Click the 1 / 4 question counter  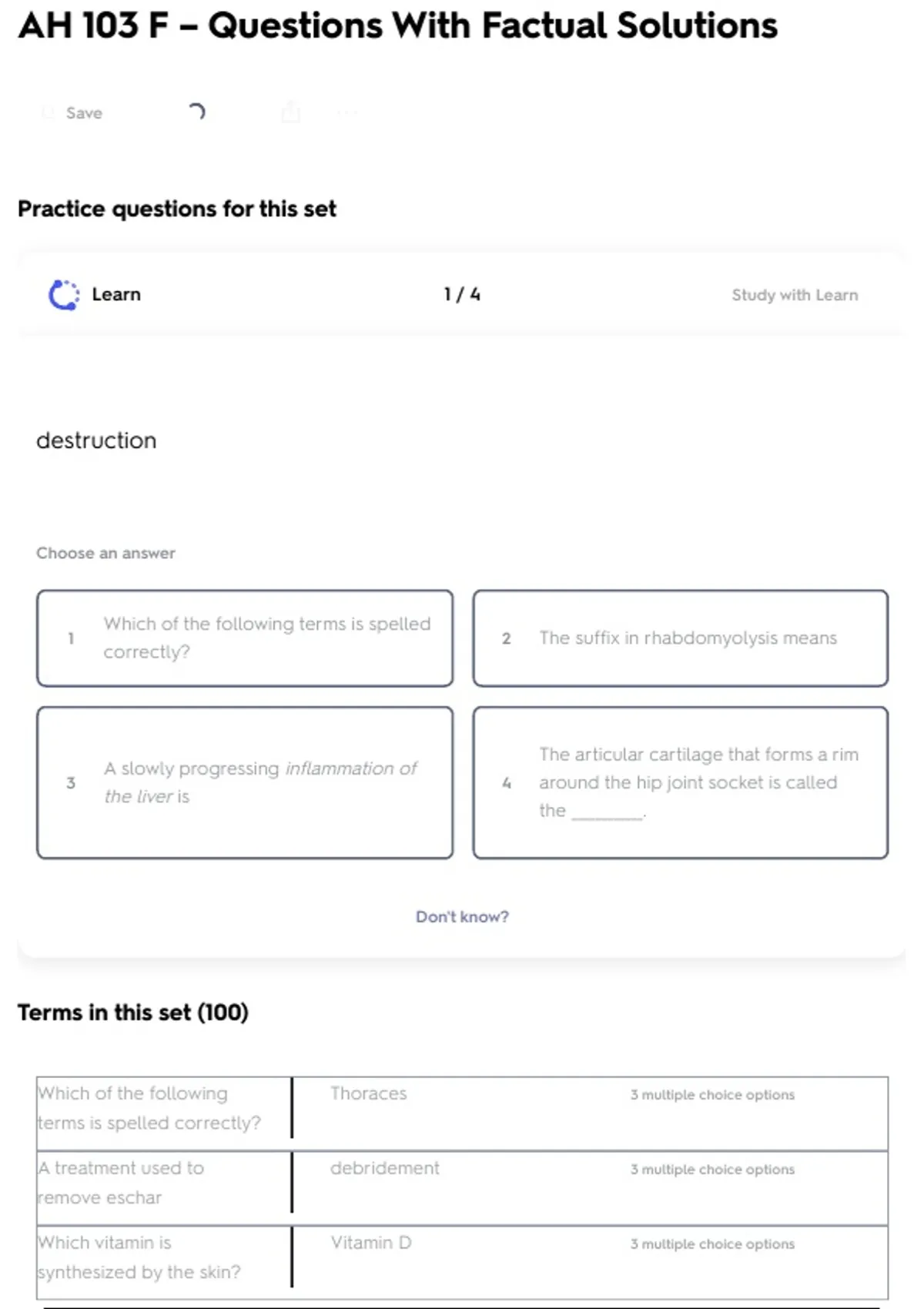point(462,295)
